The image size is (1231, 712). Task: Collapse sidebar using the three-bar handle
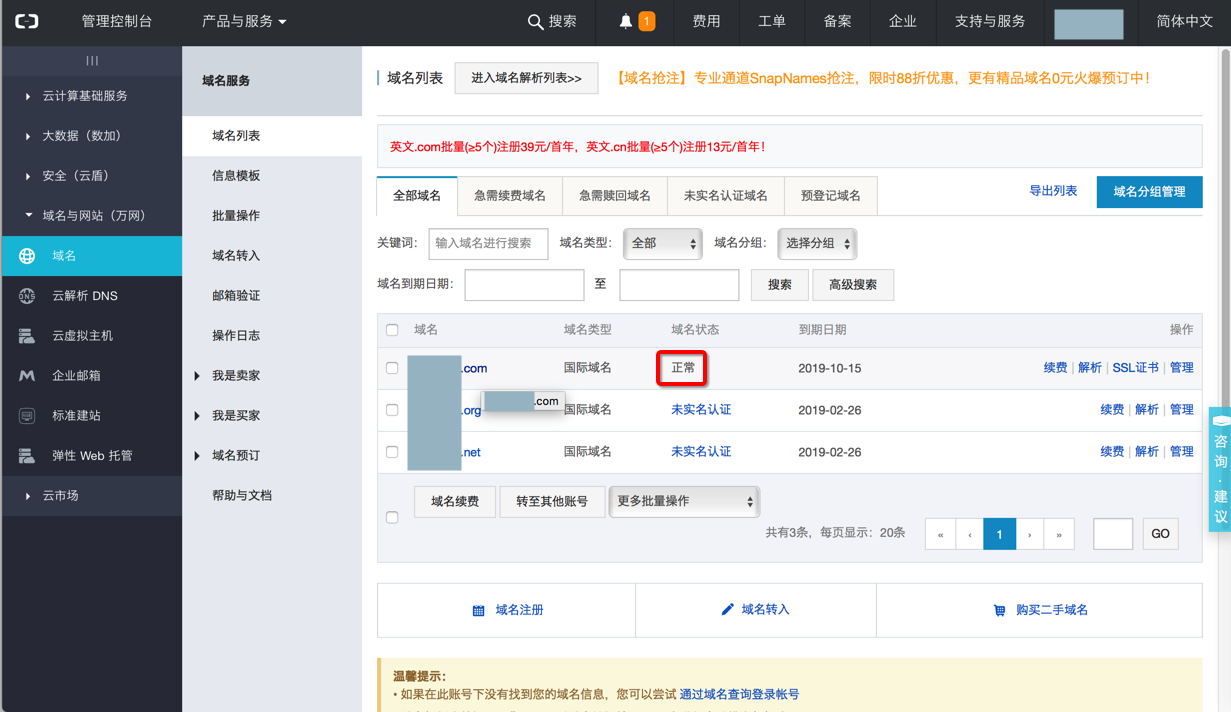pyautogui.click(x=92, y=61)
